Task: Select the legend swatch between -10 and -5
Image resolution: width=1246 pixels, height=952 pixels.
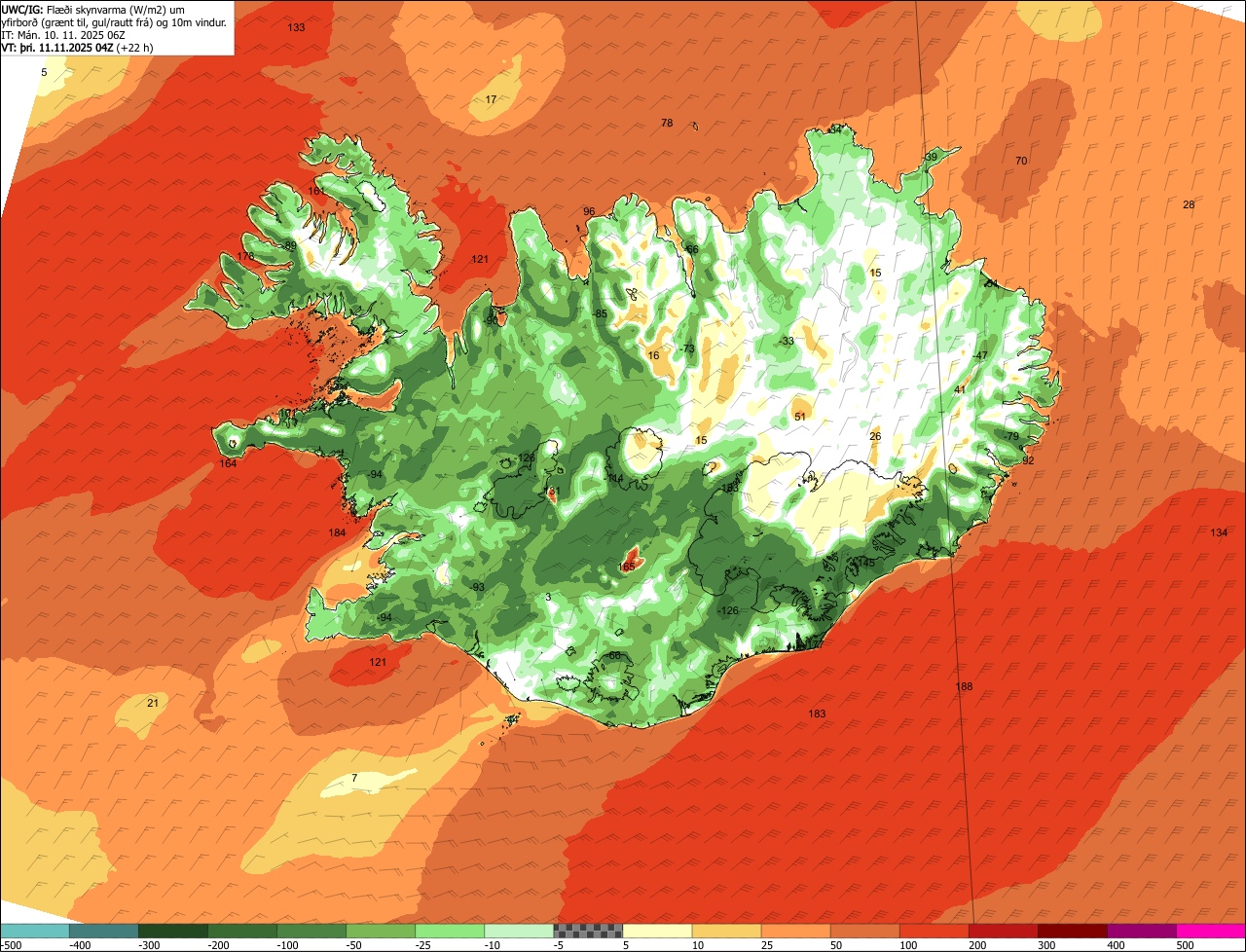Action: (x=519, y=931)
